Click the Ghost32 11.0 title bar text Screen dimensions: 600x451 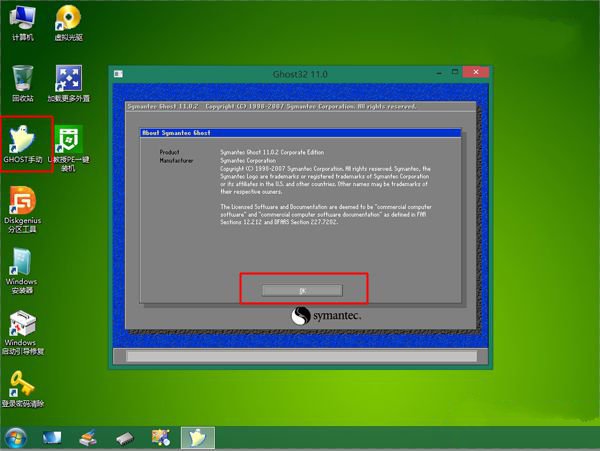click(x=300, y=74)
